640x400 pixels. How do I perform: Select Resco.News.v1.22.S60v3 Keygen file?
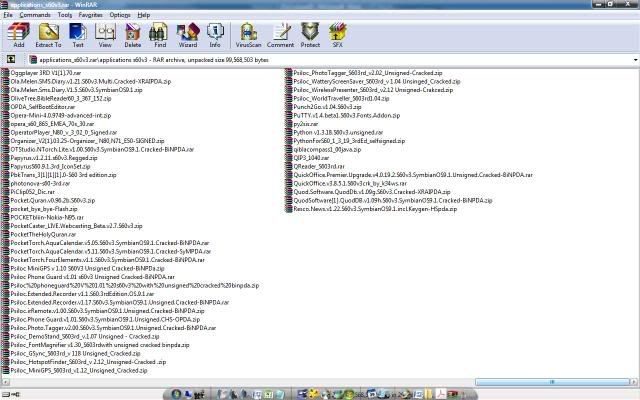371,209
